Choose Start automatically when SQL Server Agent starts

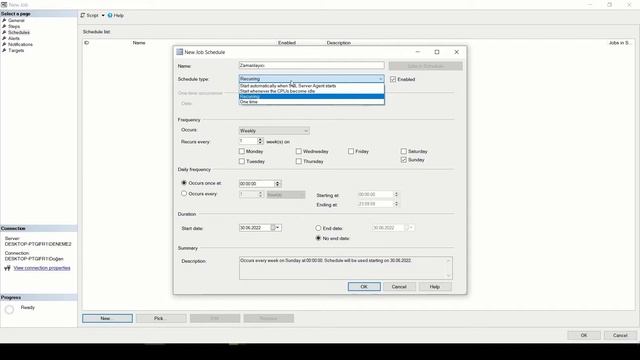(x=311, y=86)
